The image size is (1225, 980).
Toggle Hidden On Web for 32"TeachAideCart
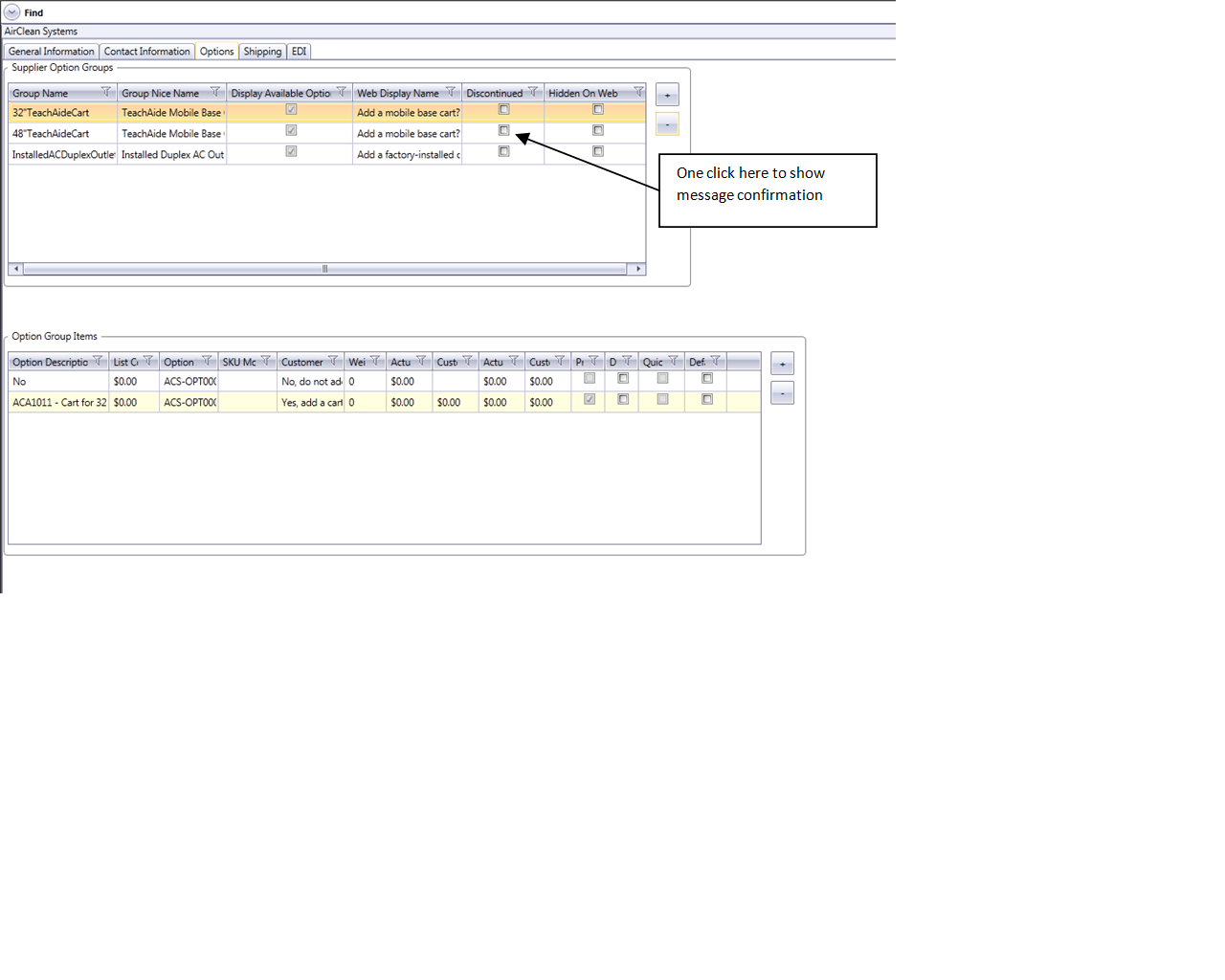(x=598, y=110)
